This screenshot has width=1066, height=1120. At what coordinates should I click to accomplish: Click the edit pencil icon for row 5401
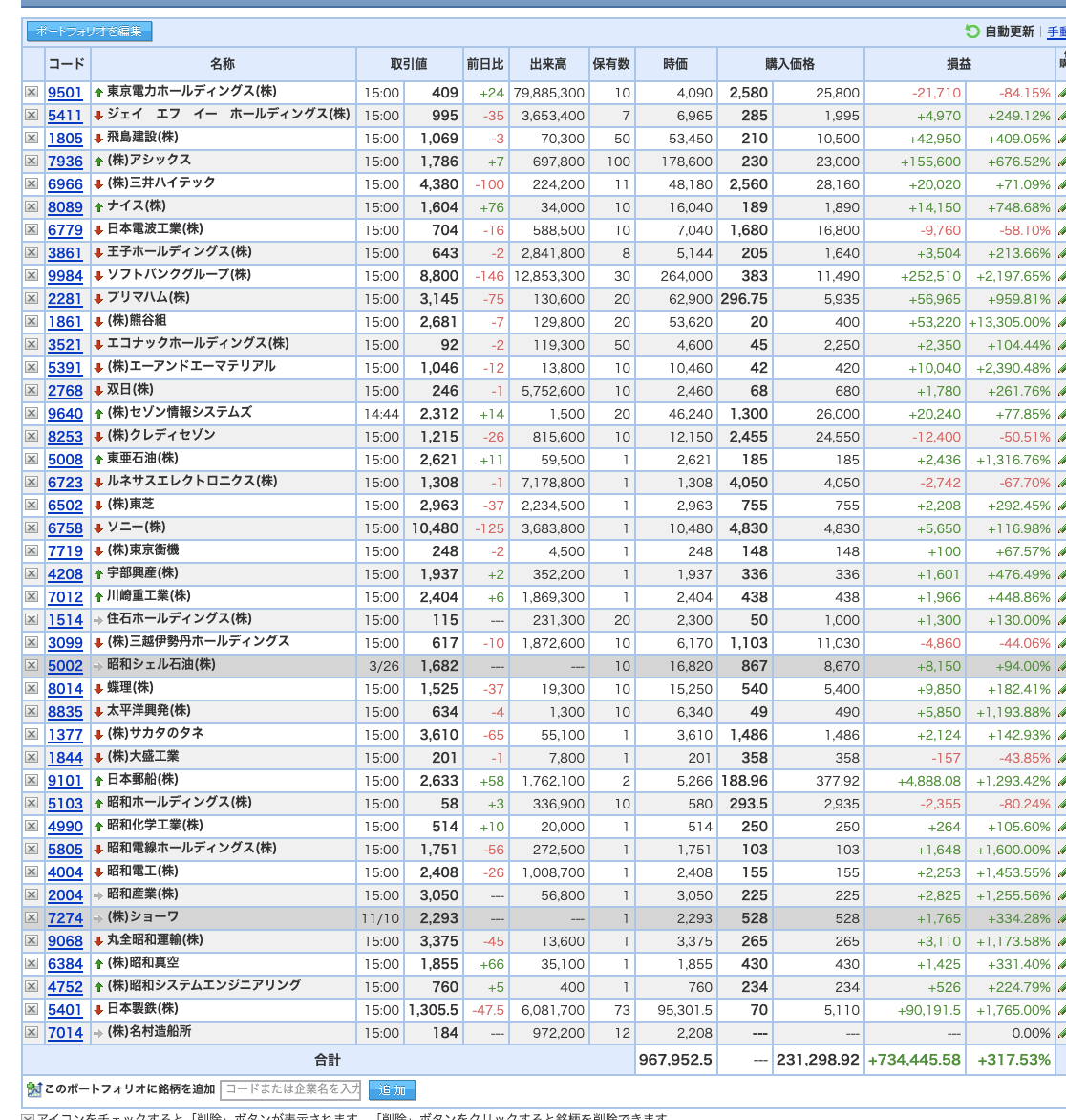[x=1062, y=1009]
